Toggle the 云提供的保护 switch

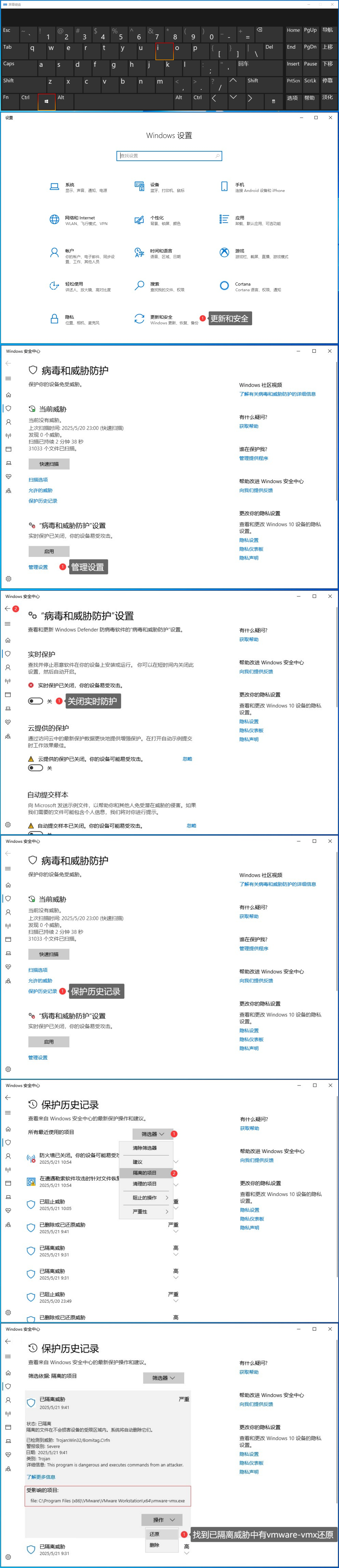pos(35,767)
